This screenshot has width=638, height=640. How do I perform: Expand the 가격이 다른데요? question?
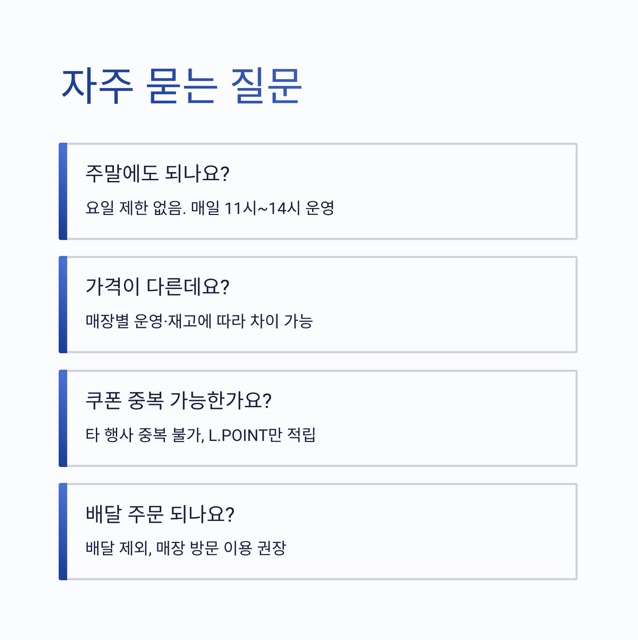pos(158,287)
